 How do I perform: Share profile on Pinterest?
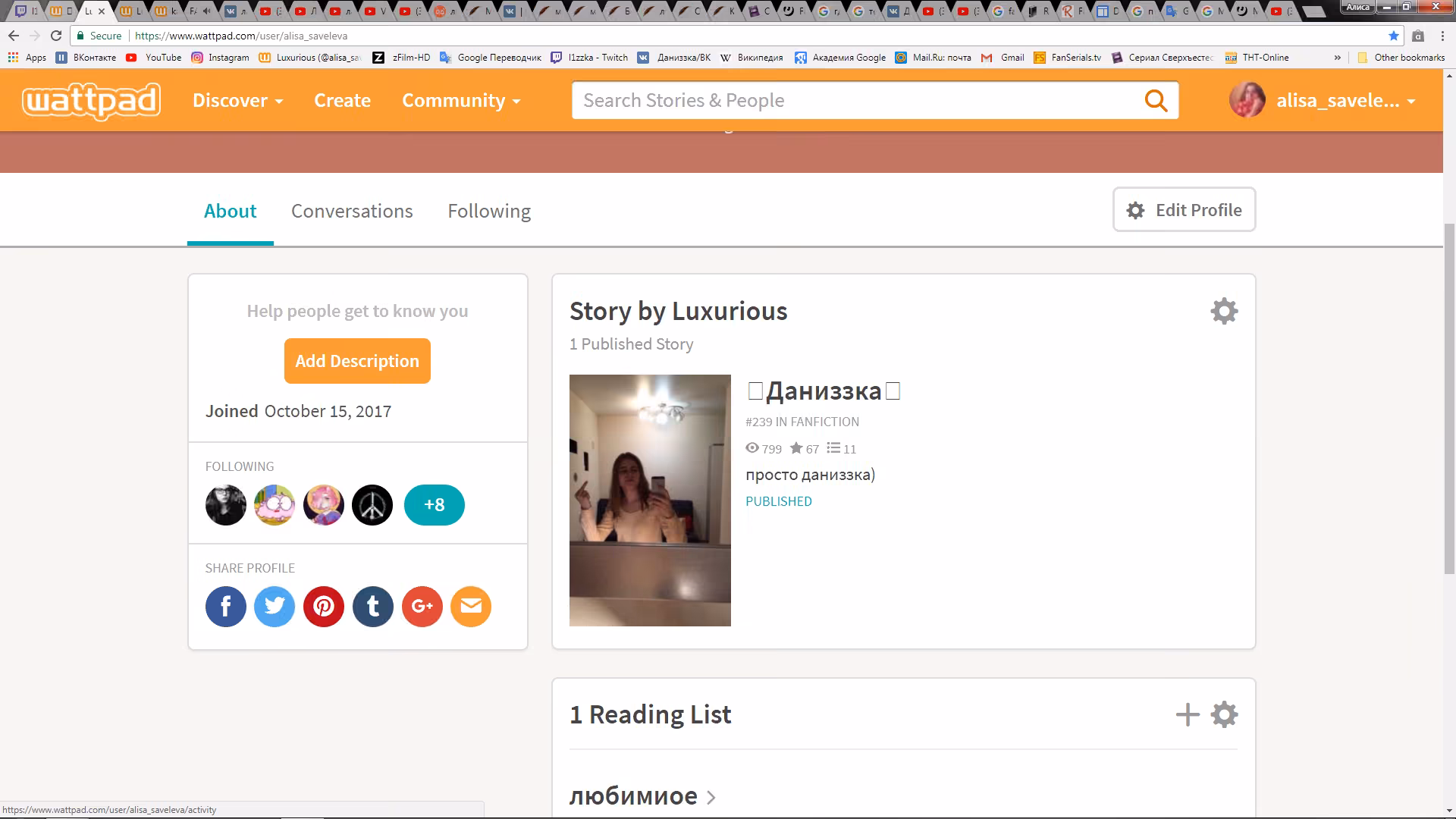click(324, 607)
